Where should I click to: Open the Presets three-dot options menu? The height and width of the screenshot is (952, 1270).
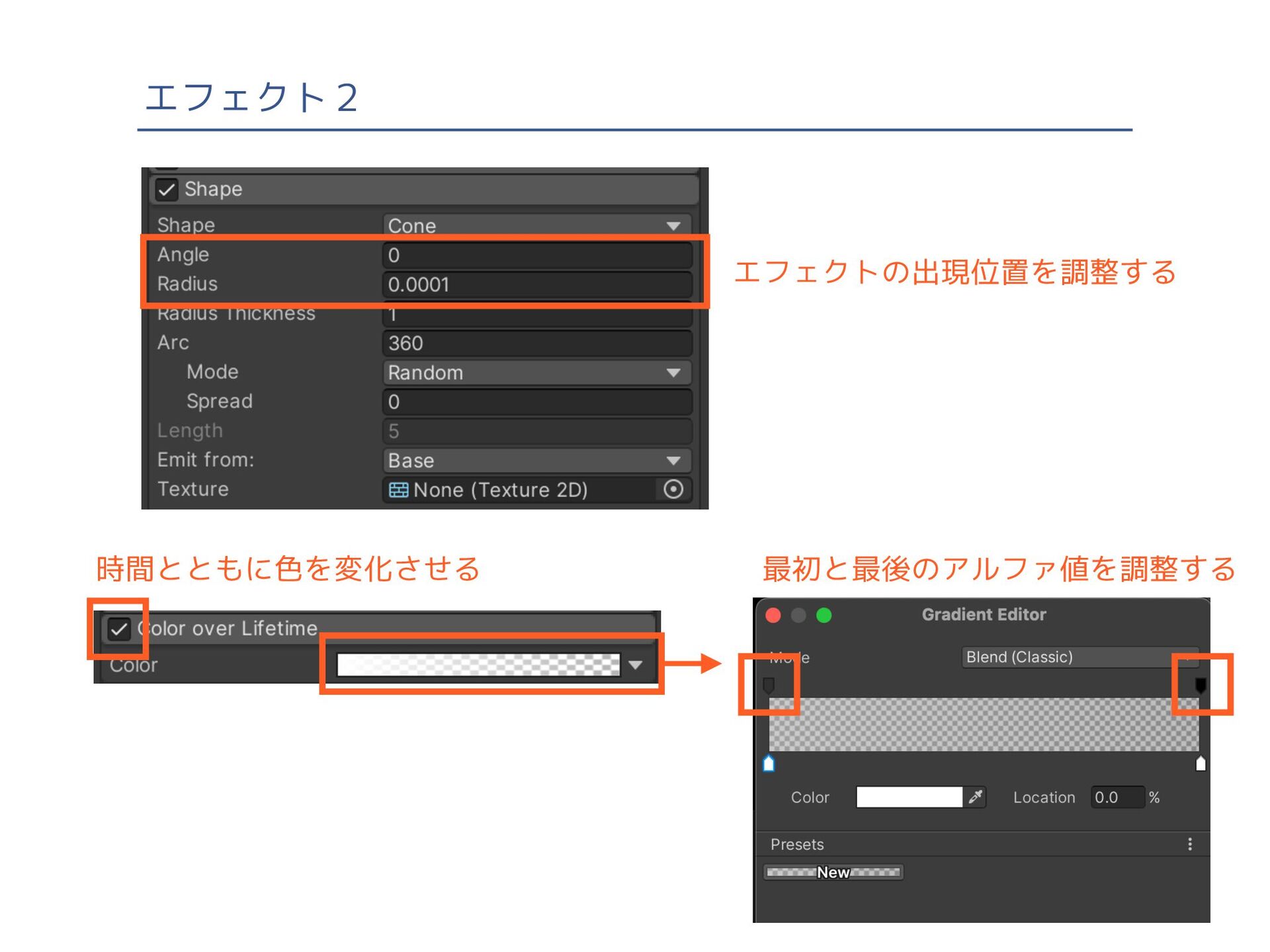point(1189,844)
